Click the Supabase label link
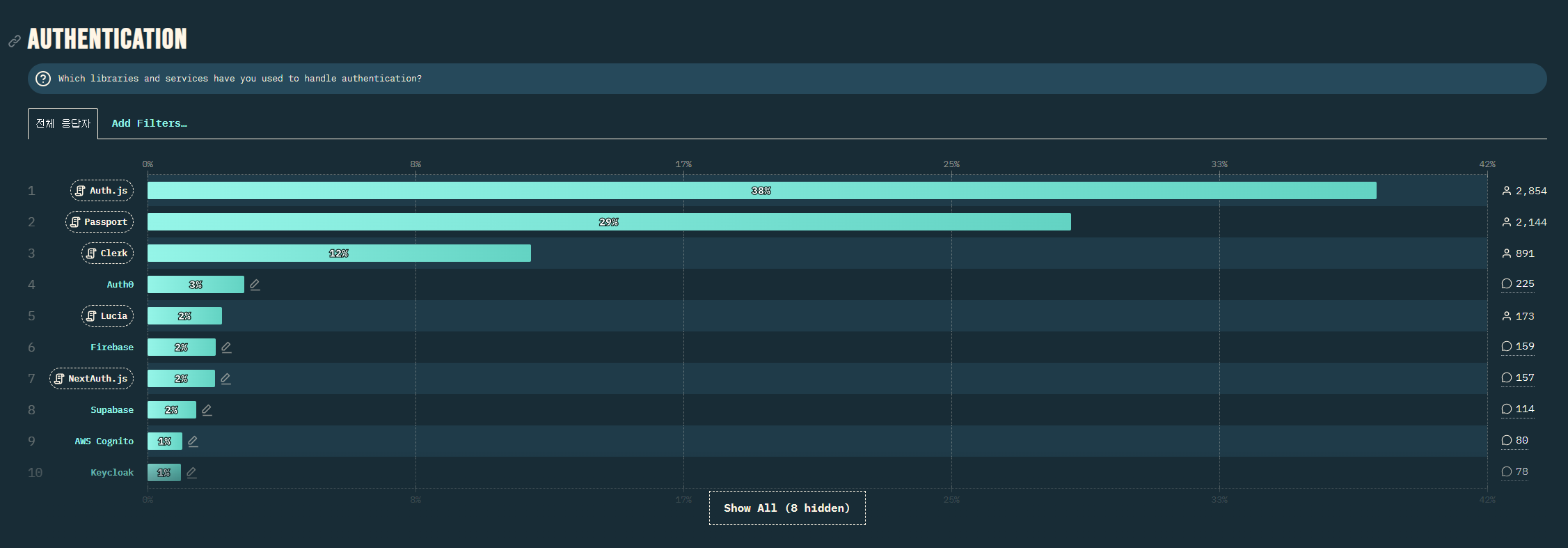1568x548 pixels. tap(112, 410)
